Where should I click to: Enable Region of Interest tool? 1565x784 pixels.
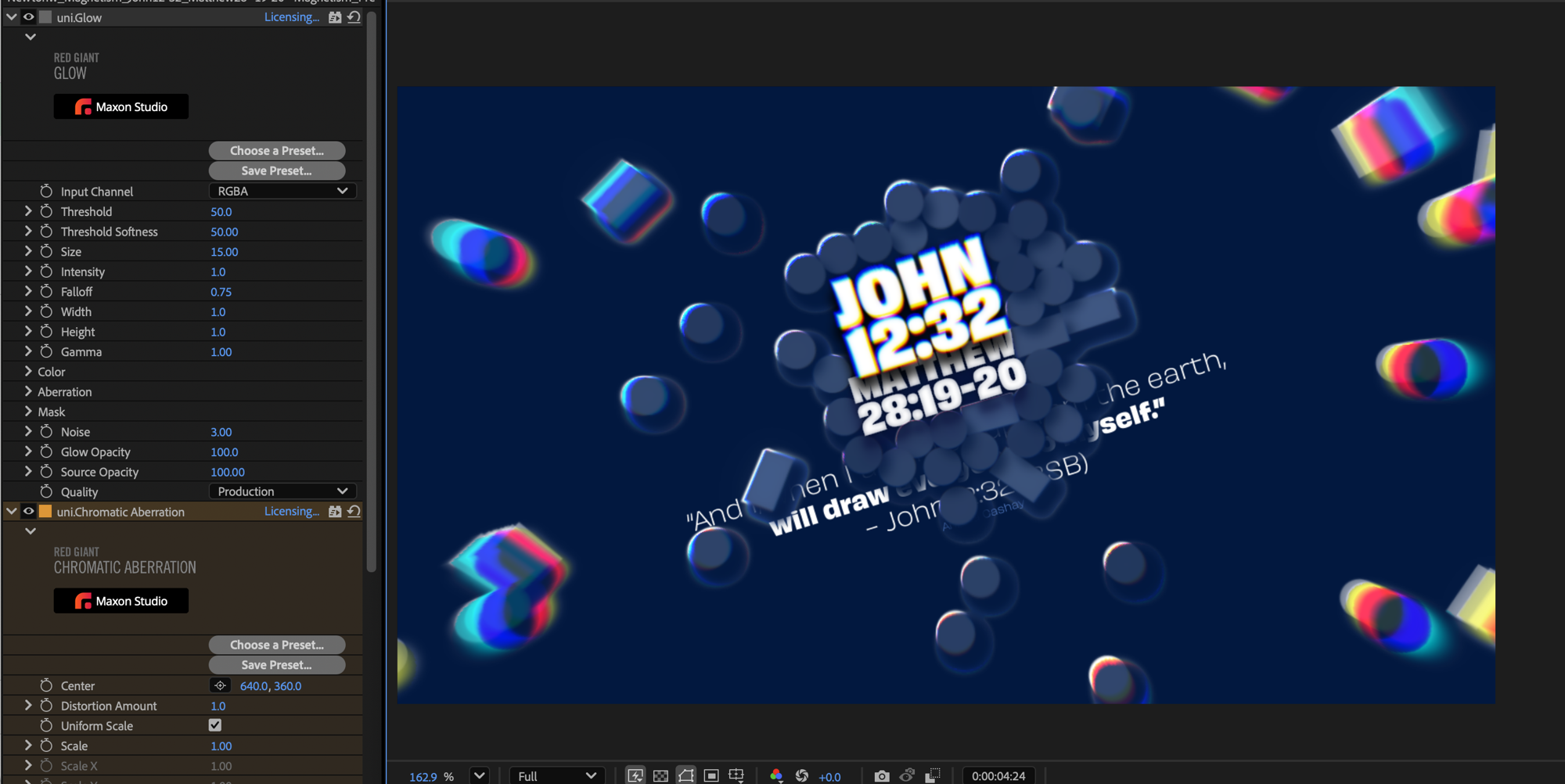(711, 775)
